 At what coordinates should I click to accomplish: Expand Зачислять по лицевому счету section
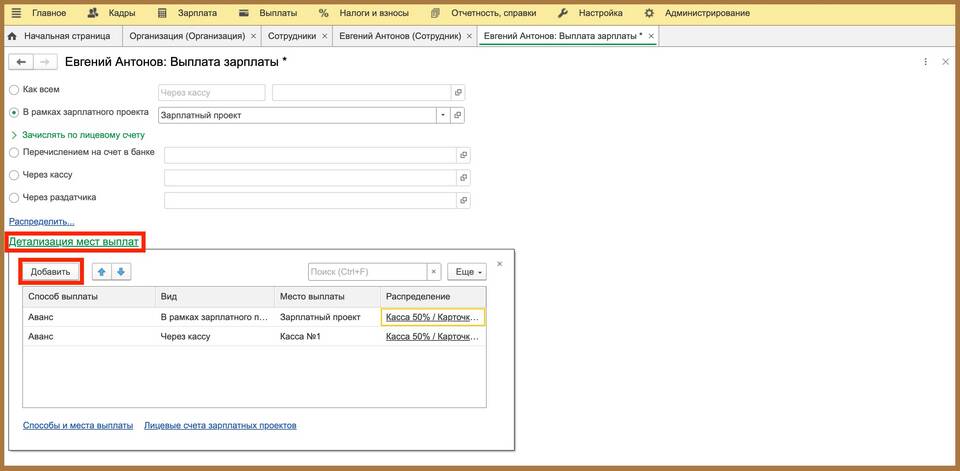pos(78,135)
